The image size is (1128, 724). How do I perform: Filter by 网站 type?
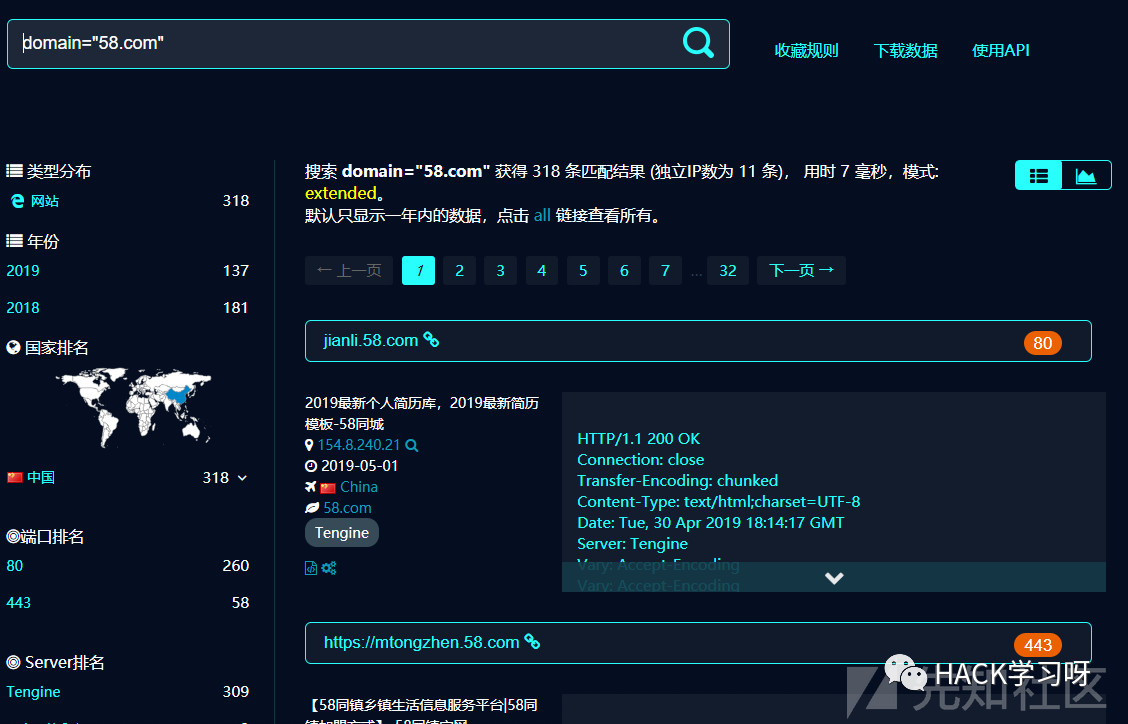click(x=45, y=201)
